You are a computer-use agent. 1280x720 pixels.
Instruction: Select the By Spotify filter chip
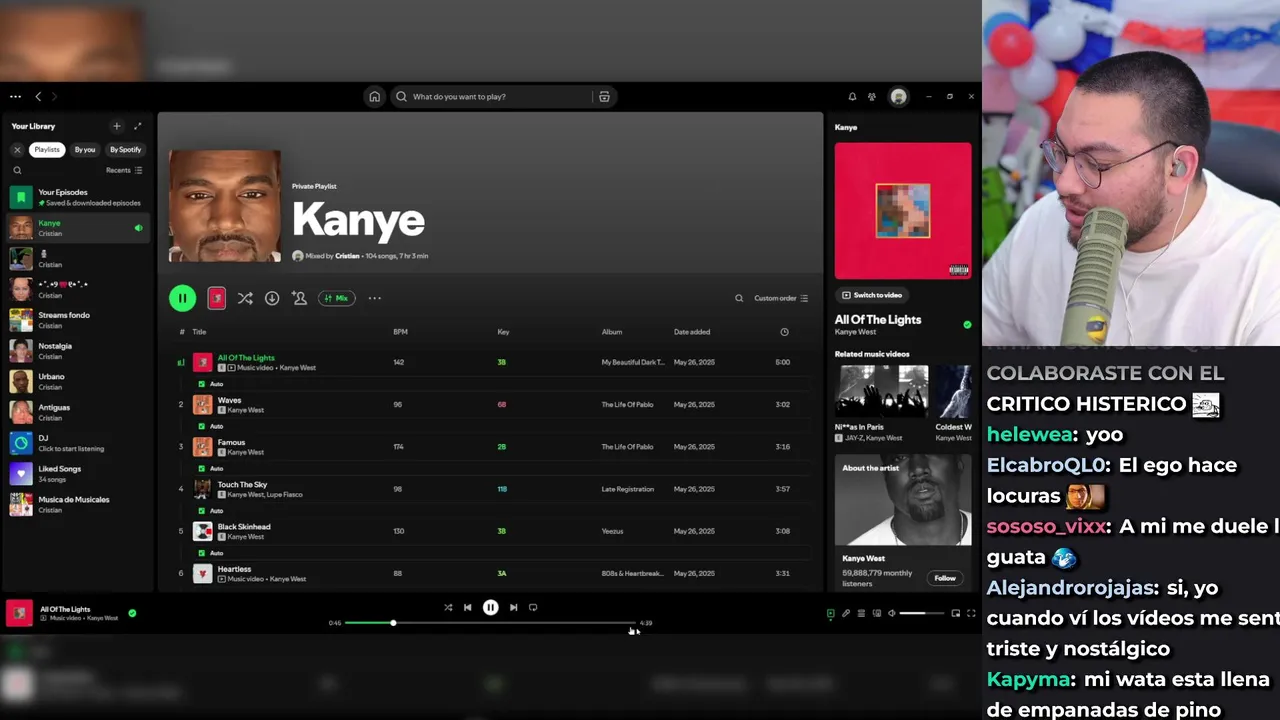point(125,150)
